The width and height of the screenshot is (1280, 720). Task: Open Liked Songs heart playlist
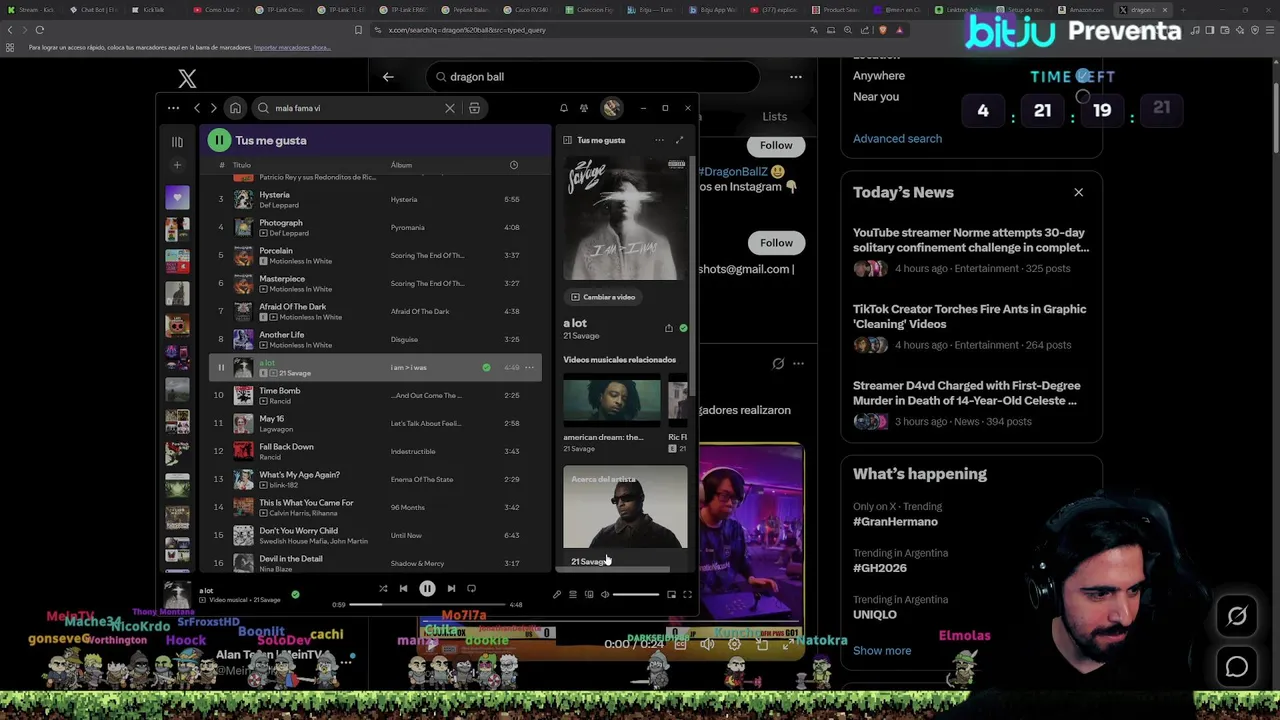[177, 197]
